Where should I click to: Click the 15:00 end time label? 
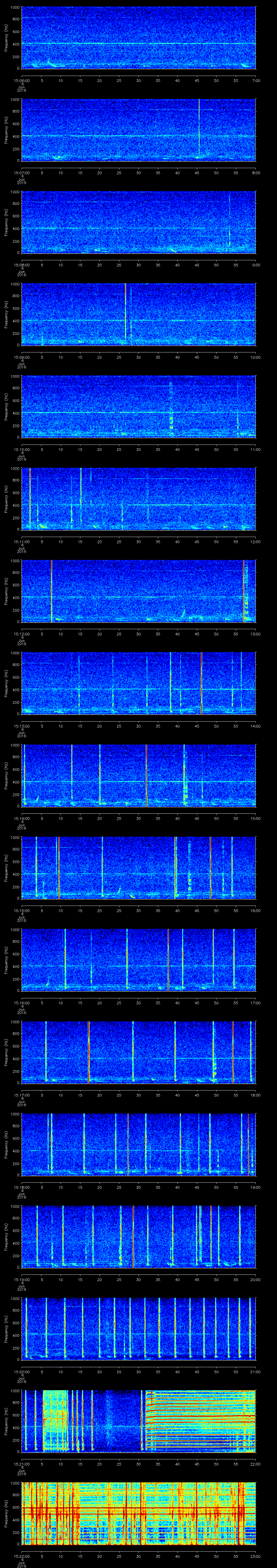255,818
